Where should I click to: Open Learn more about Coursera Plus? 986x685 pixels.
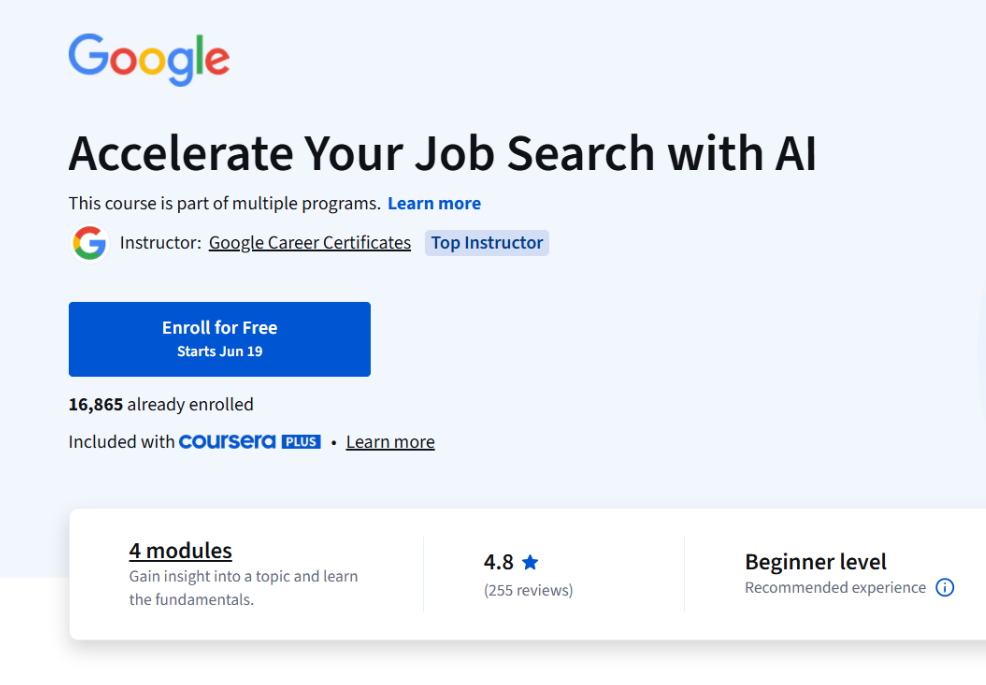pos(390,441)
